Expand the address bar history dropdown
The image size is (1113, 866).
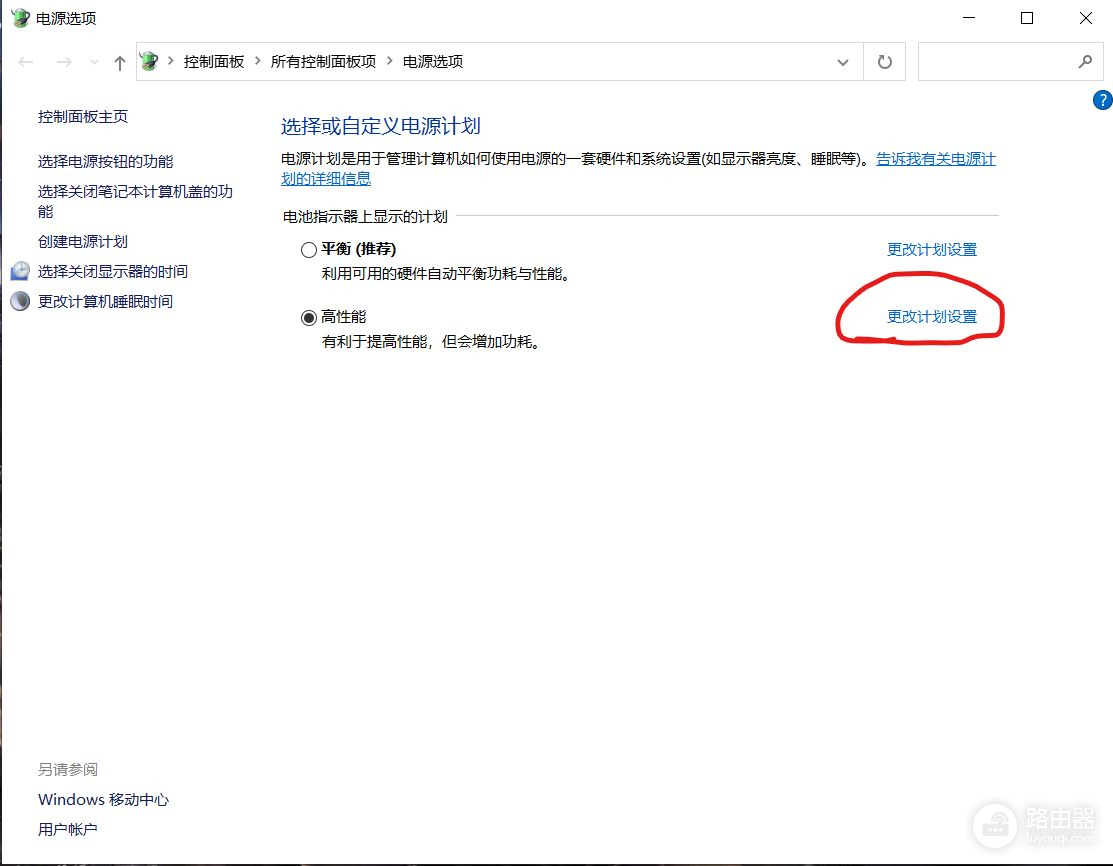pos(842,62)
